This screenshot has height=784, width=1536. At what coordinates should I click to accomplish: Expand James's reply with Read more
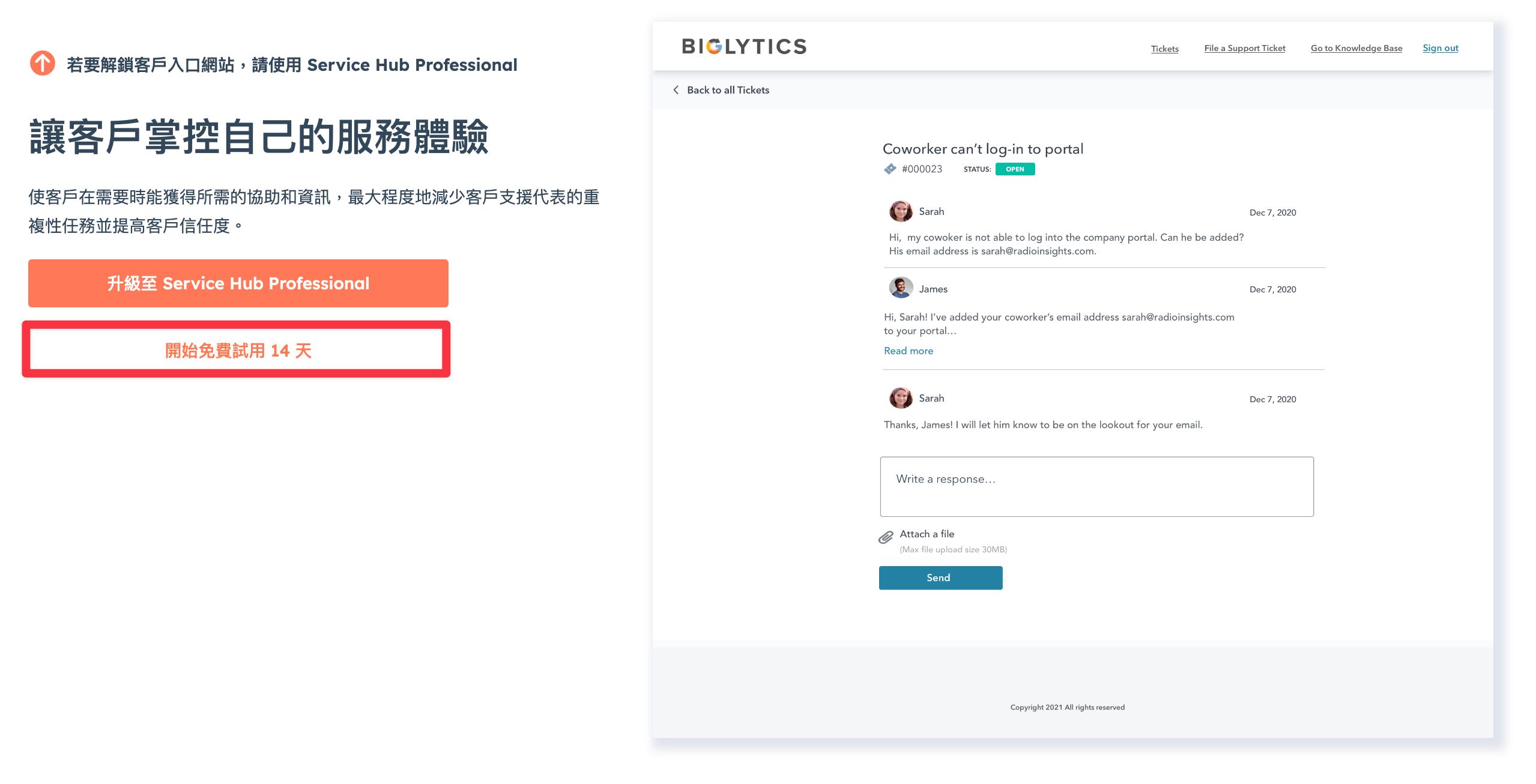pos(908,351)
